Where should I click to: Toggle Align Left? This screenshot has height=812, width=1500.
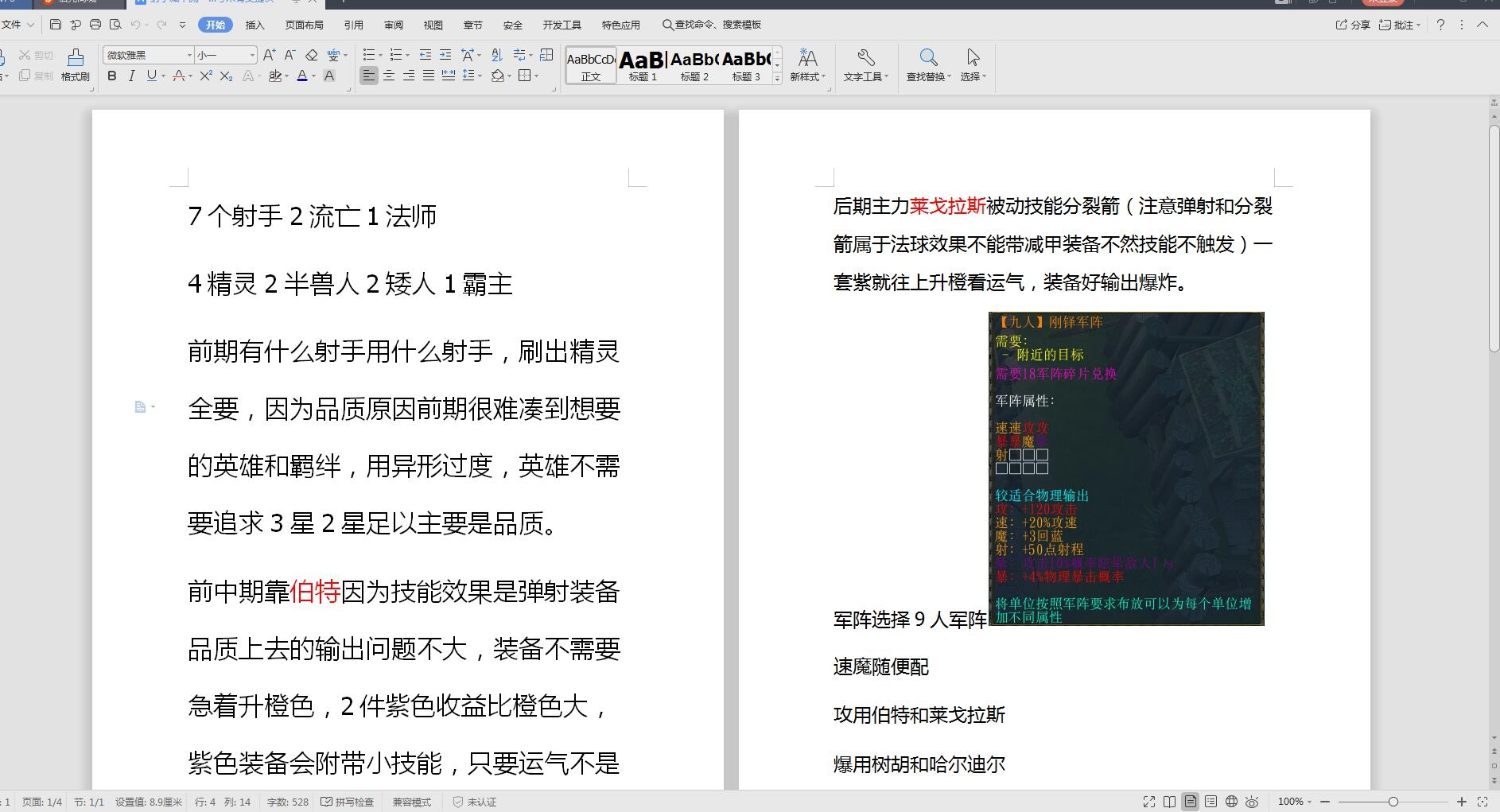[368, 76]
